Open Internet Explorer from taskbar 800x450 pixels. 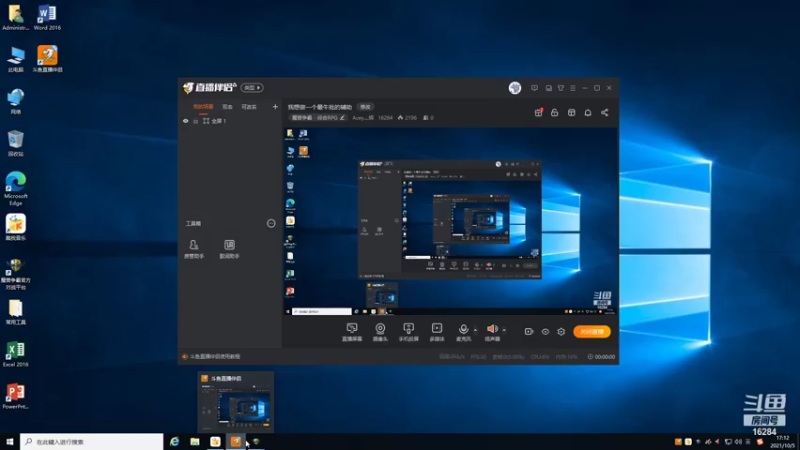(x=174, y=442)
